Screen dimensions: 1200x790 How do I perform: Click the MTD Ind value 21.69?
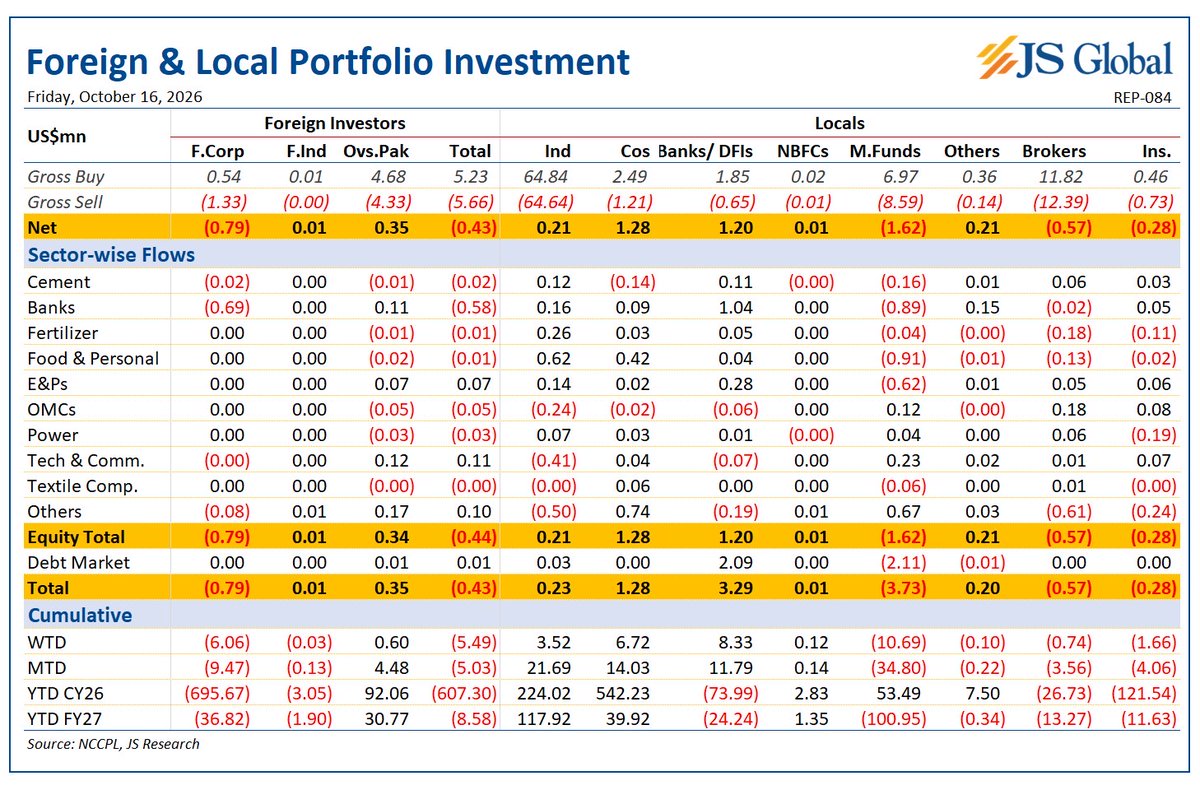[x=549, y=668]
